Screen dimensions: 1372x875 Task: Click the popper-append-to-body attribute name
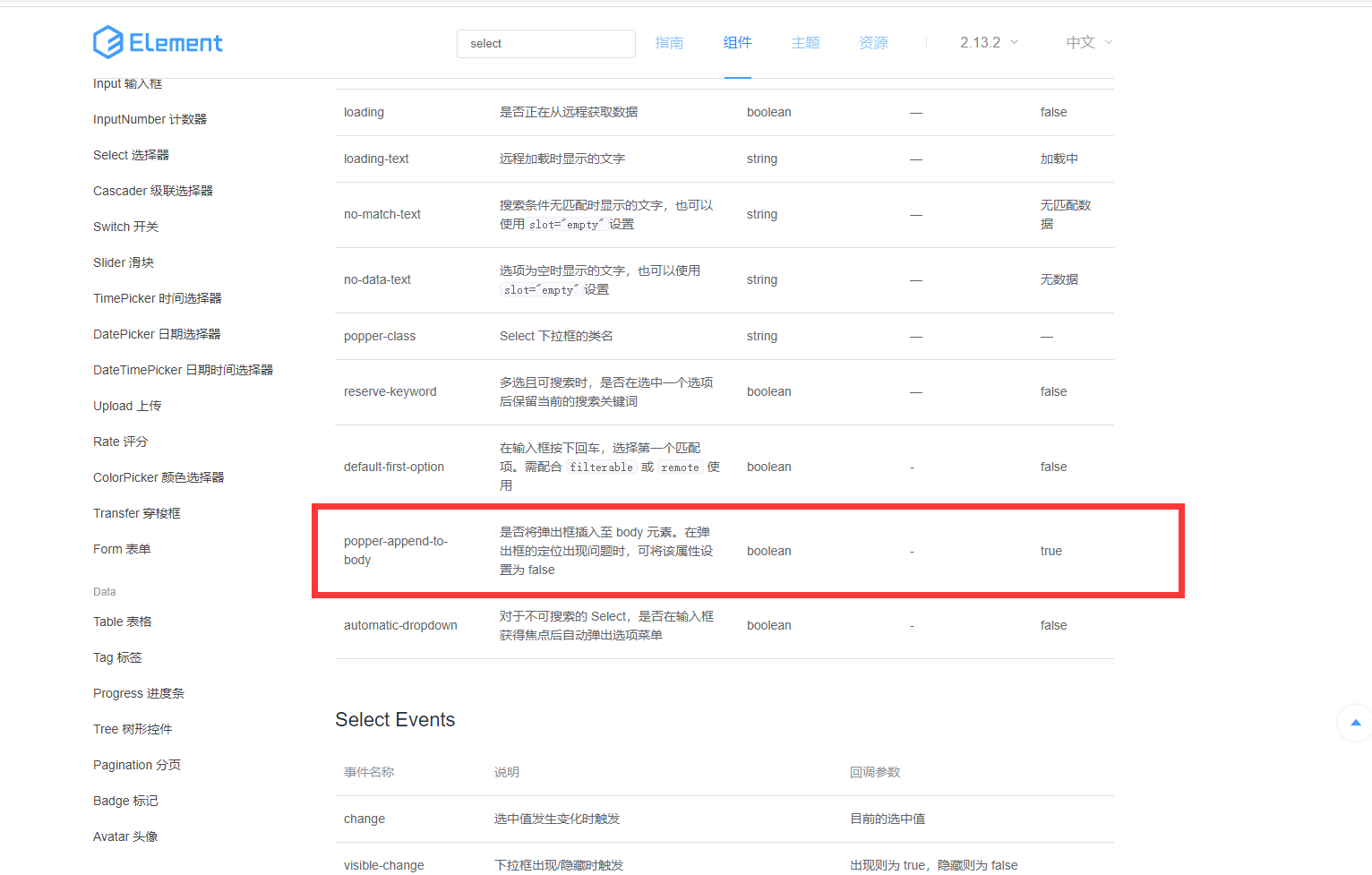396,551
